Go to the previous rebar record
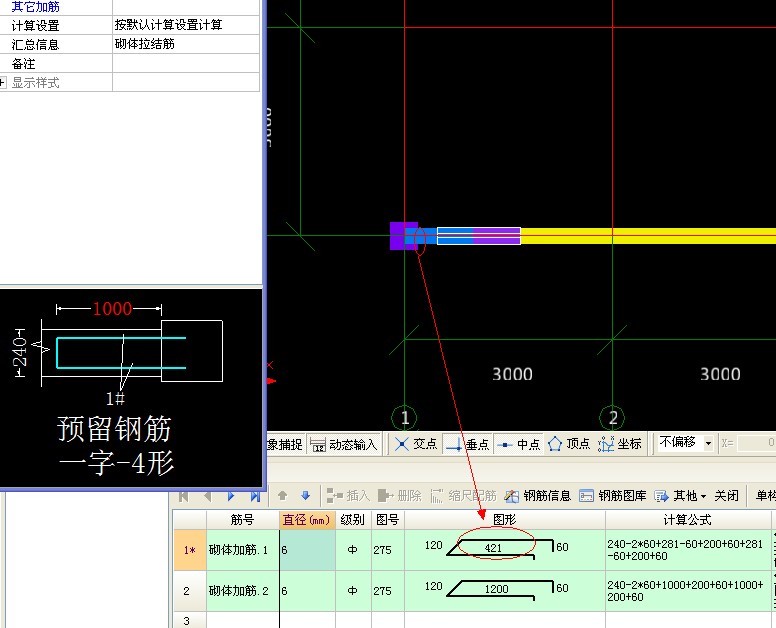 [207, 496]
